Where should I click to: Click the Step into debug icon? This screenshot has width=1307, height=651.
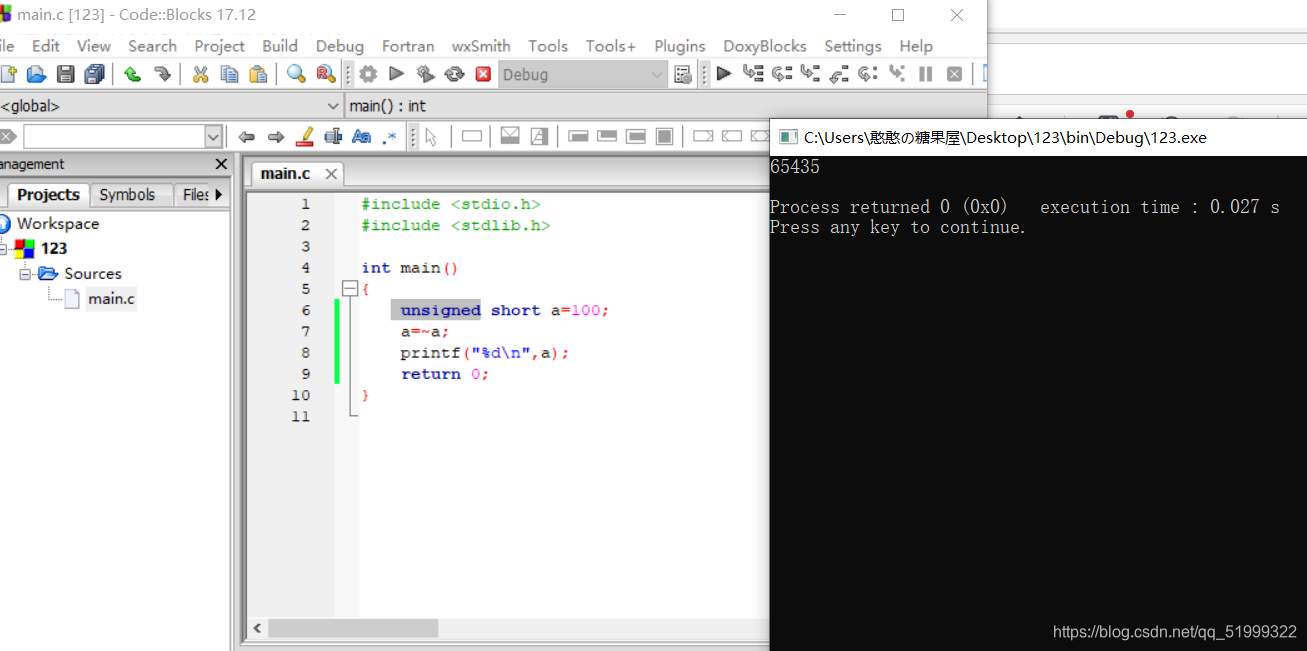click(810, 73)
